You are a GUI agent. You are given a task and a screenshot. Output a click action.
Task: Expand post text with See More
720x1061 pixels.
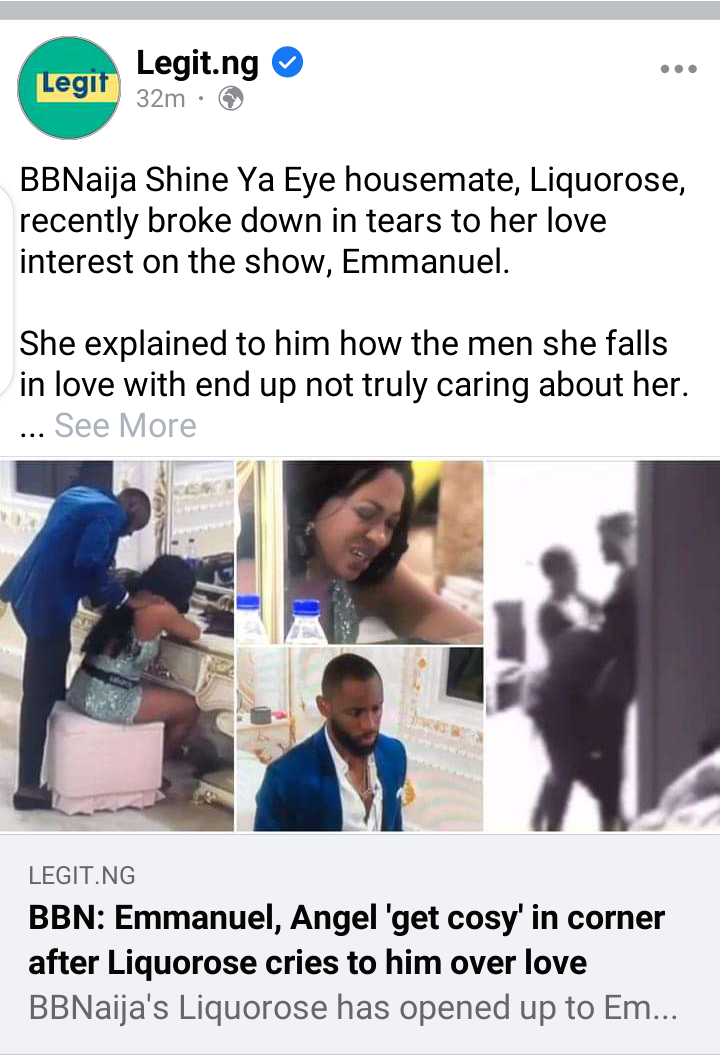click(125, 425)
